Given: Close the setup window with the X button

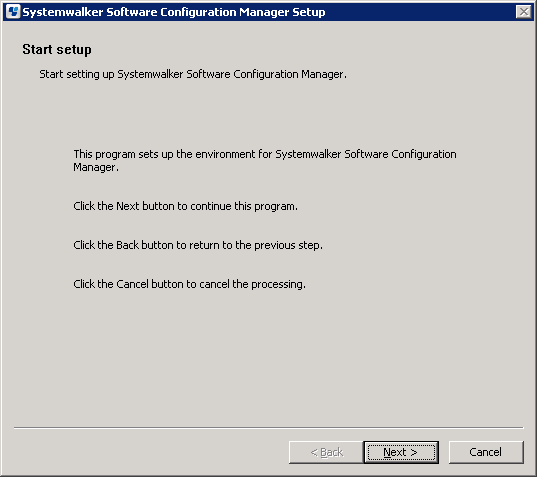Looking at the screenshot, I should (524, 12).
